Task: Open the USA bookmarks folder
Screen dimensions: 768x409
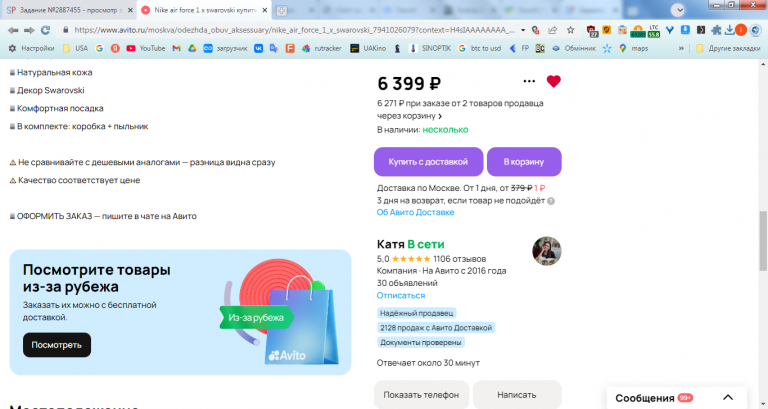Action: tap(75, 48)
